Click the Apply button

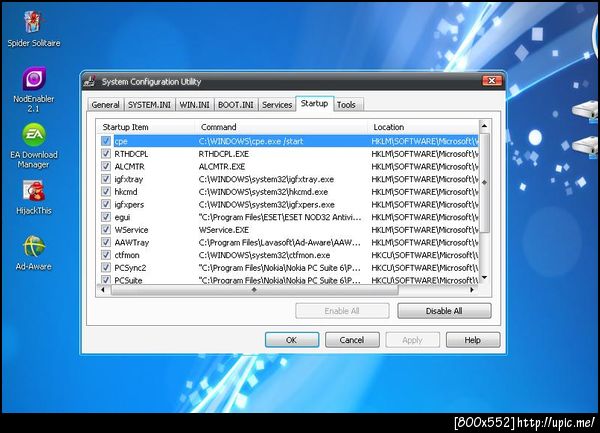412,340
